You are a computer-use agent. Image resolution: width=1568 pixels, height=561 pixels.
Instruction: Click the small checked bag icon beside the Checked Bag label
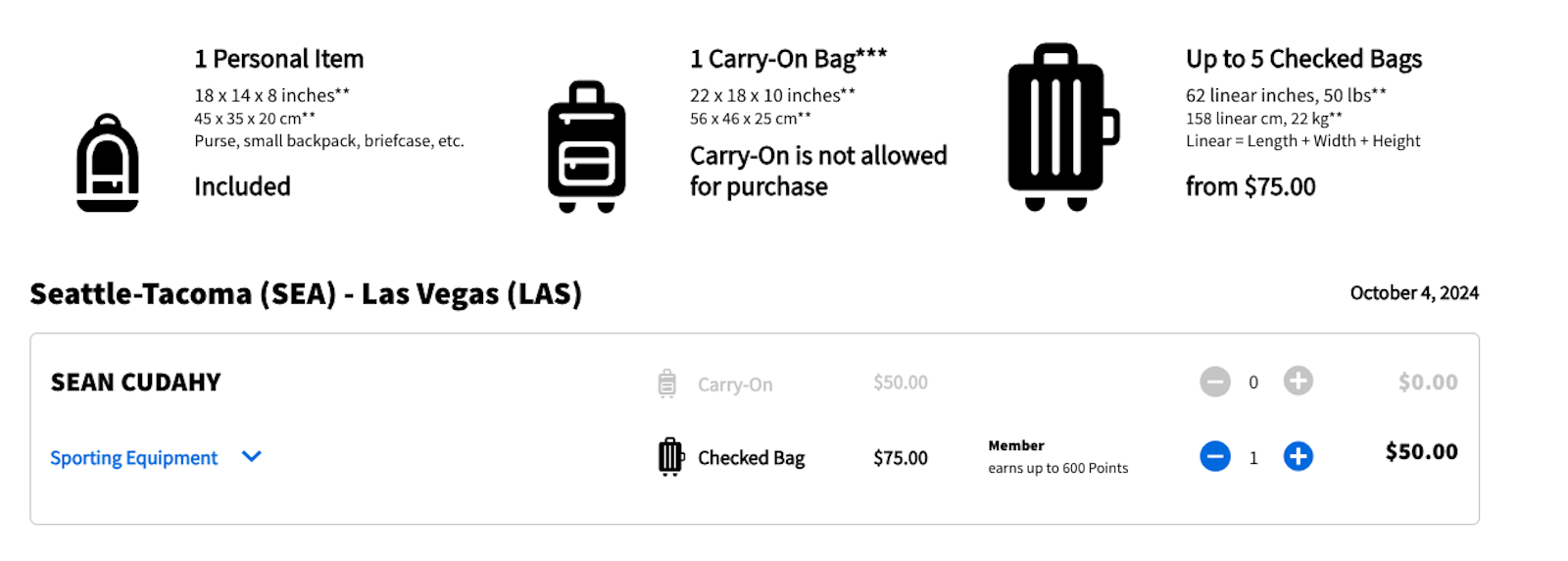[x=670, y=457]
